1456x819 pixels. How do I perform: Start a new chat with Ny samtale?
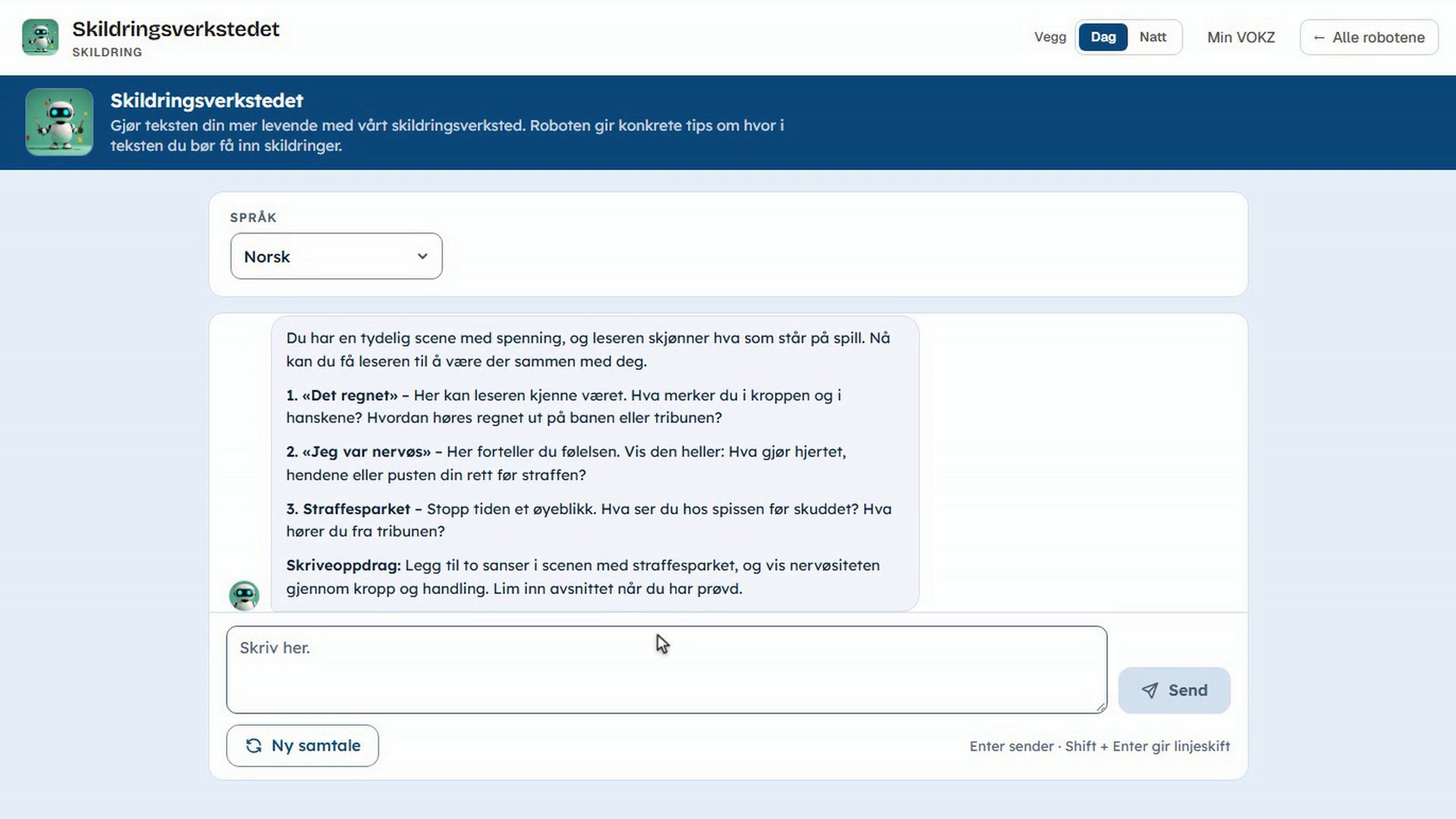[303, 745]
